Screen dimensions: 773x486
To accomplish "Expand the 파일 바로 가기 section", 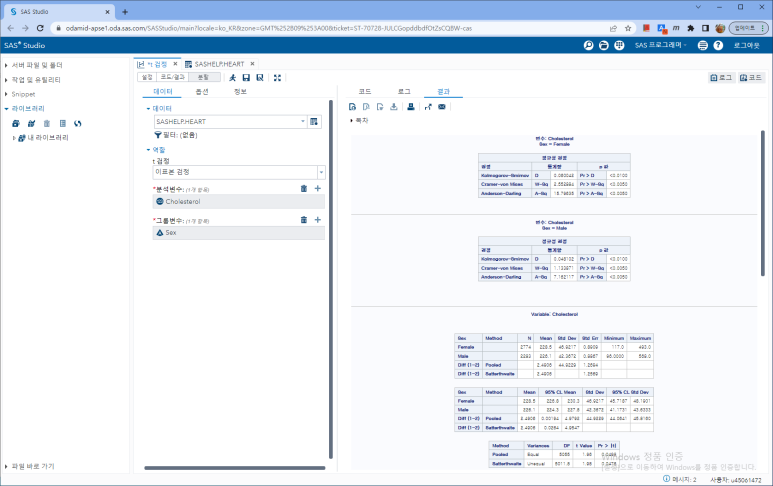I will [6, 466].
